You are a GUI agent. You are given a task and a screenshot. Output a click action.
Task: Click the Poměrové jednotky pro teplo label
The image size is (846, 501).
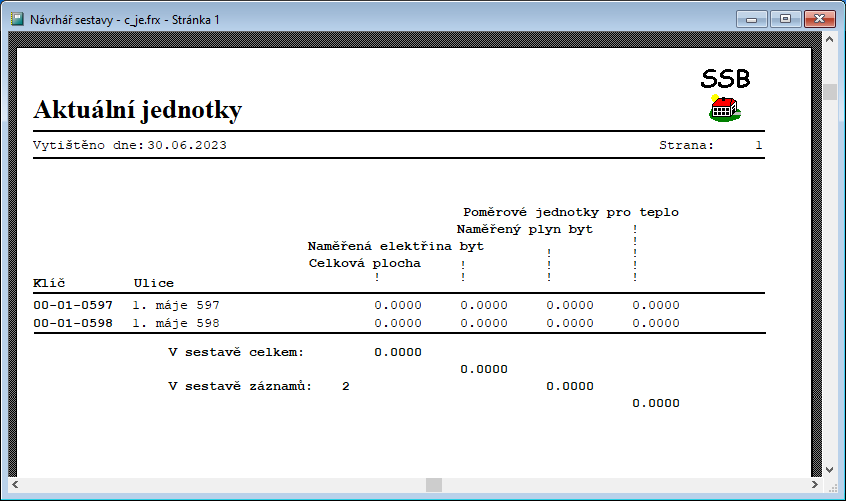coord(571,213)
